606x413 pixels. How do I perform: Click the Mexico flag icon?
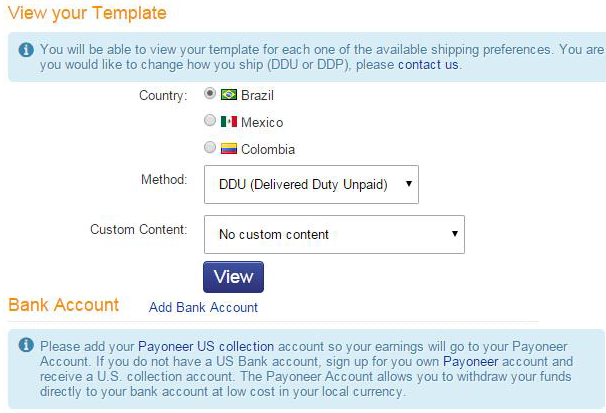pos(229,122)
